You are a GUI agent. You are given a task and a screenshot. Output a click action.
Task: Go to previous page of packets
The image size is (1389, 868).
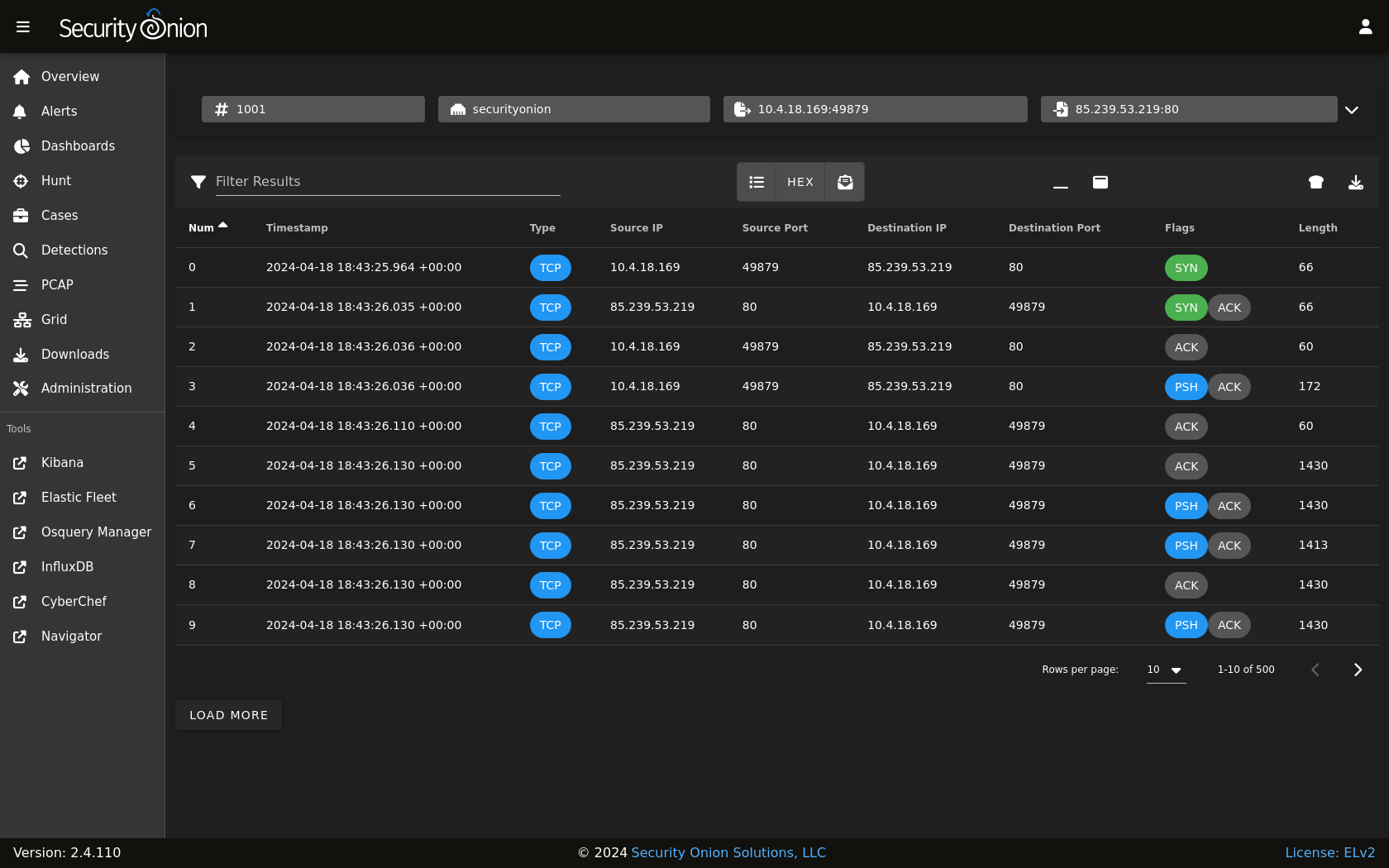[1315, 670]
